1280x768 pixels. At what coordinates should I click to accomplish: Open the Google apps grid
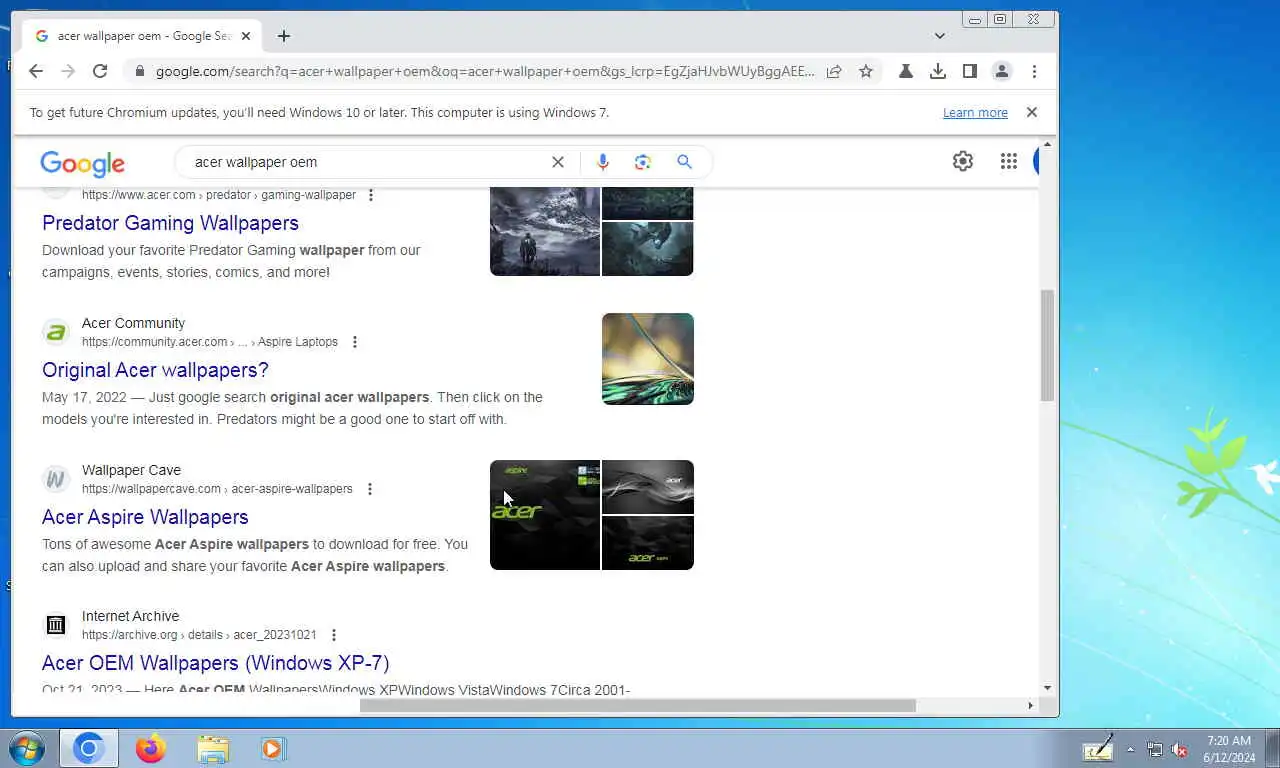(x=1009, y=161)
